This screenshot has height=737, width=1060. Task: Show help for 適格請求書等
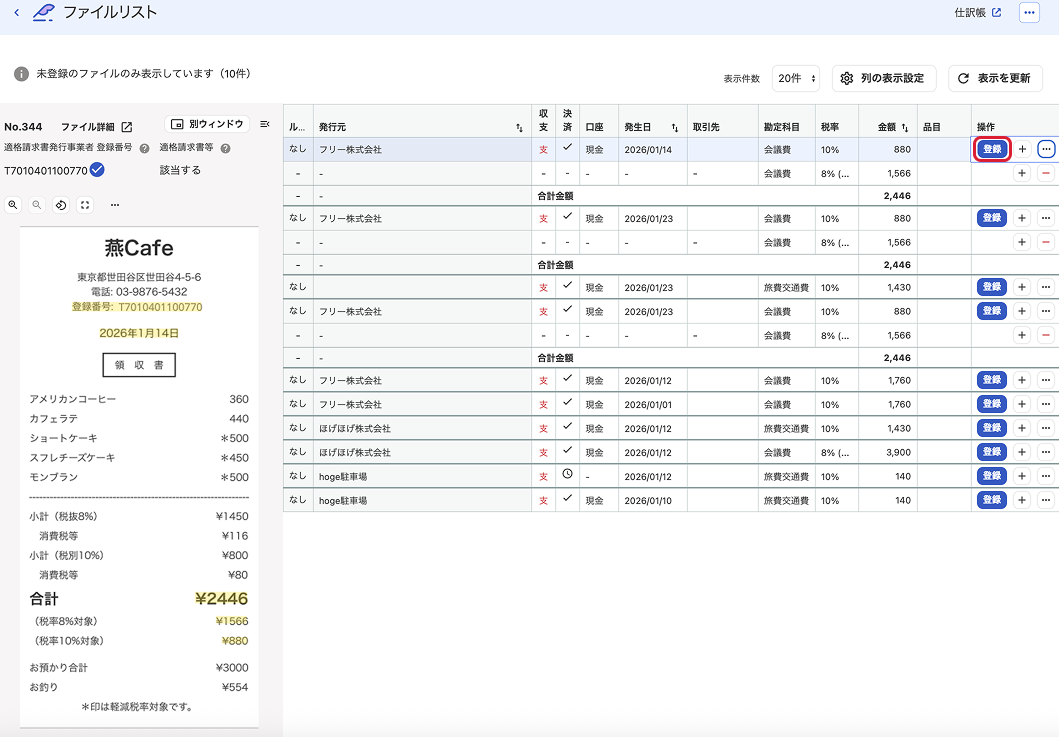[225, 148]
